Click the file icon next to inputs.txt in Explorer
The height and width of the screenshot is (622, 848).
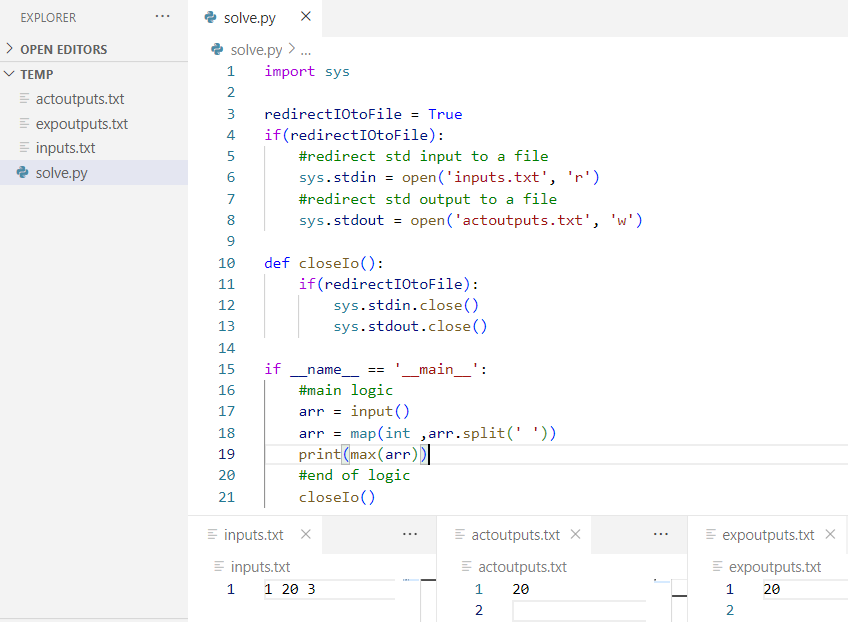(x=22, y=147)
